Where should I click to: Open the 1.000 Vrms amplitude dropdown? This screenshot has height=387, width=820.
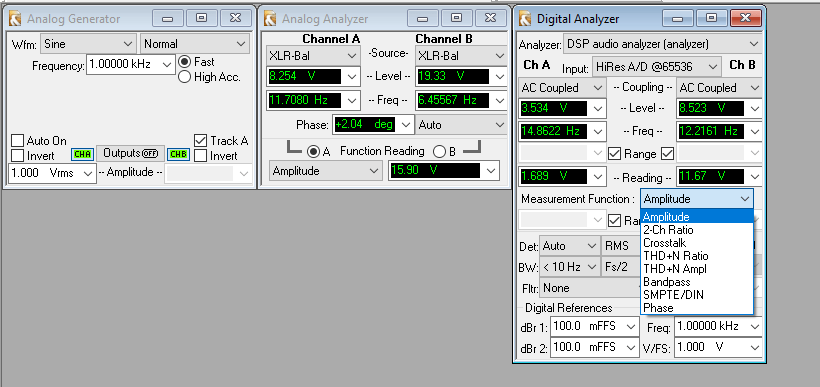[52, 173]
